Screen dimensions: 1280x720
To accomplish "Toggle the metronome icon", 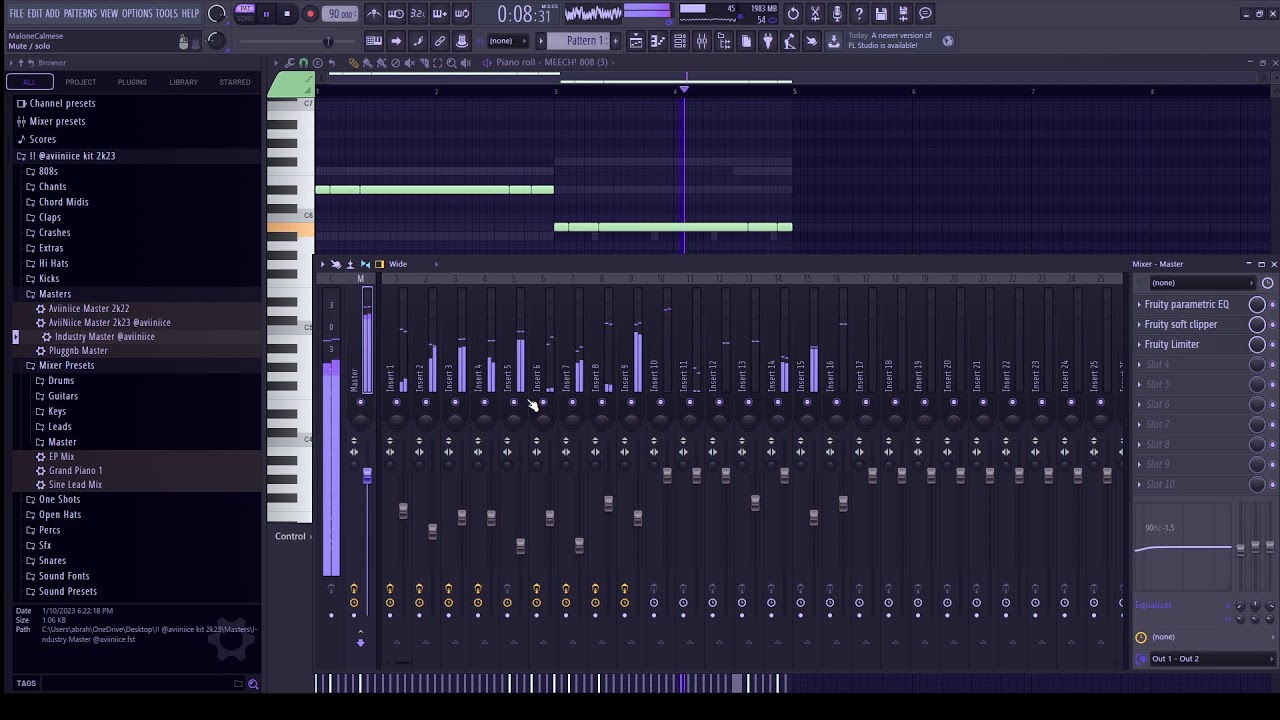I will [x=374, y=14].
